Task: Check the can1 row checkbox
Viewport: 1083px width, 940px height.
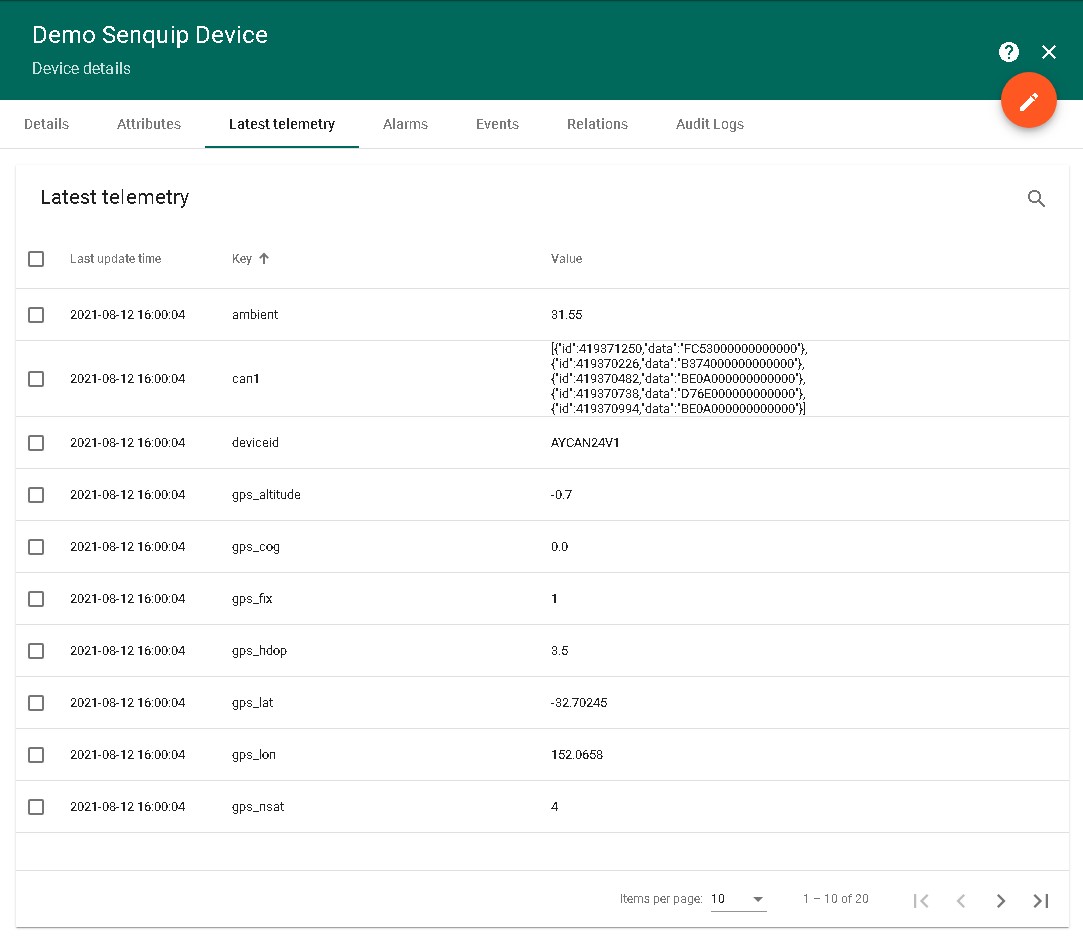Action: tap(36, 379)
